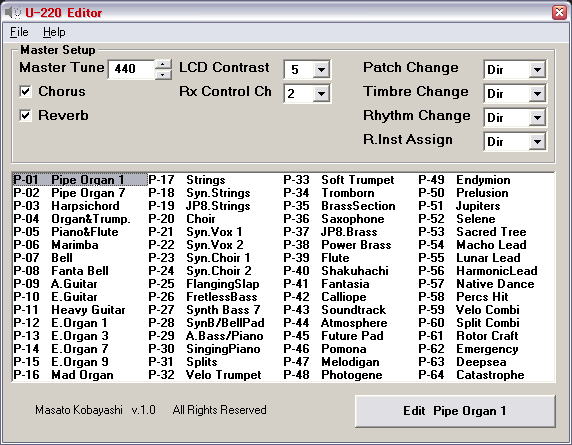This screenshot has height=445, width=572.
Task: Select patch P-26 FretlessBass
Action: [x=215, y=297]
